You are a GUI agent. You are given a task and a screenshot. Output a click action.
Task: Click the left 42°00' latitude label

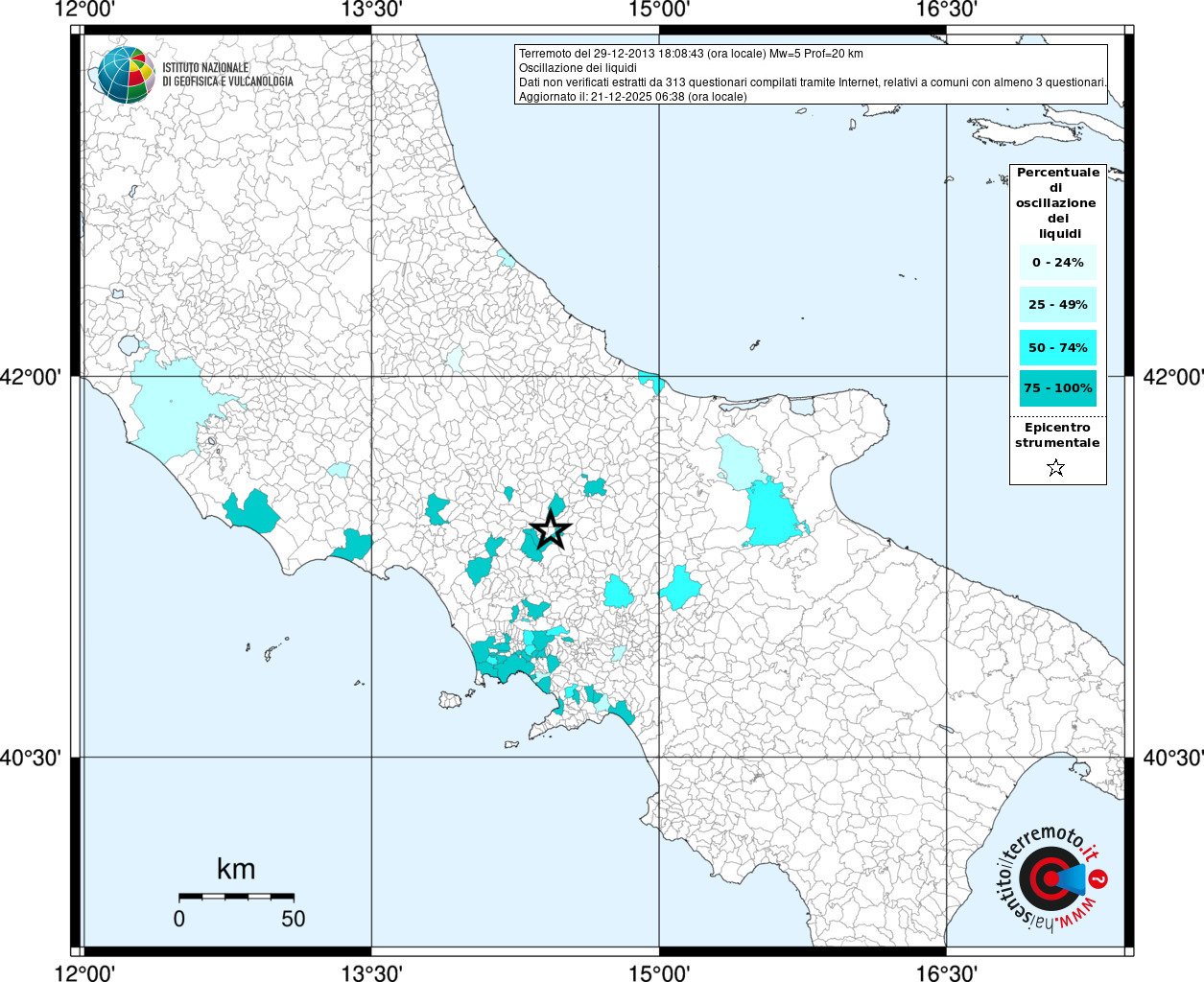coord(31,377)
